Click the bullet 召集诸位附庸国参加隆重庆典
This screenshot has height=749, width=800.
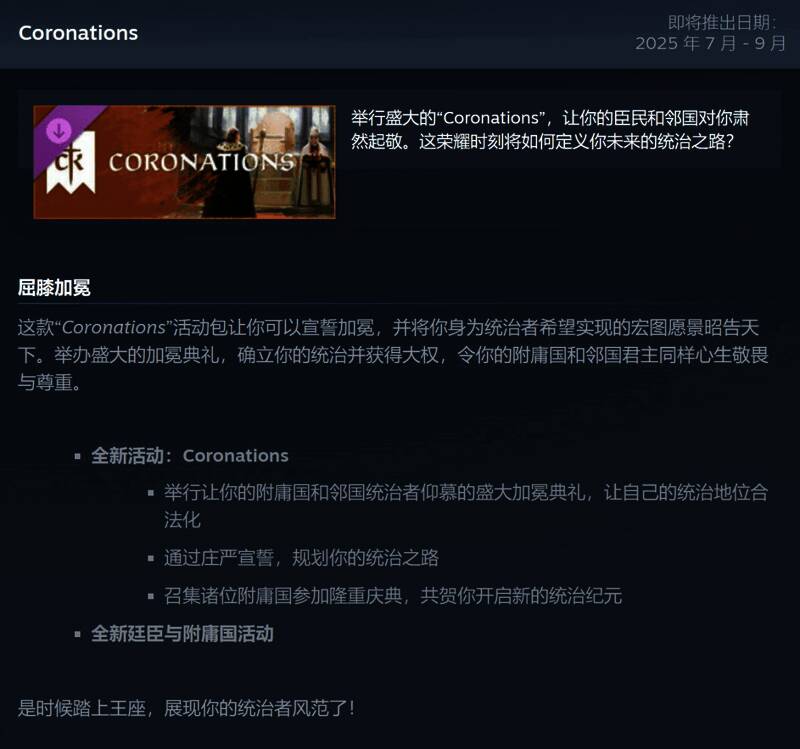(x=393, y=595)
